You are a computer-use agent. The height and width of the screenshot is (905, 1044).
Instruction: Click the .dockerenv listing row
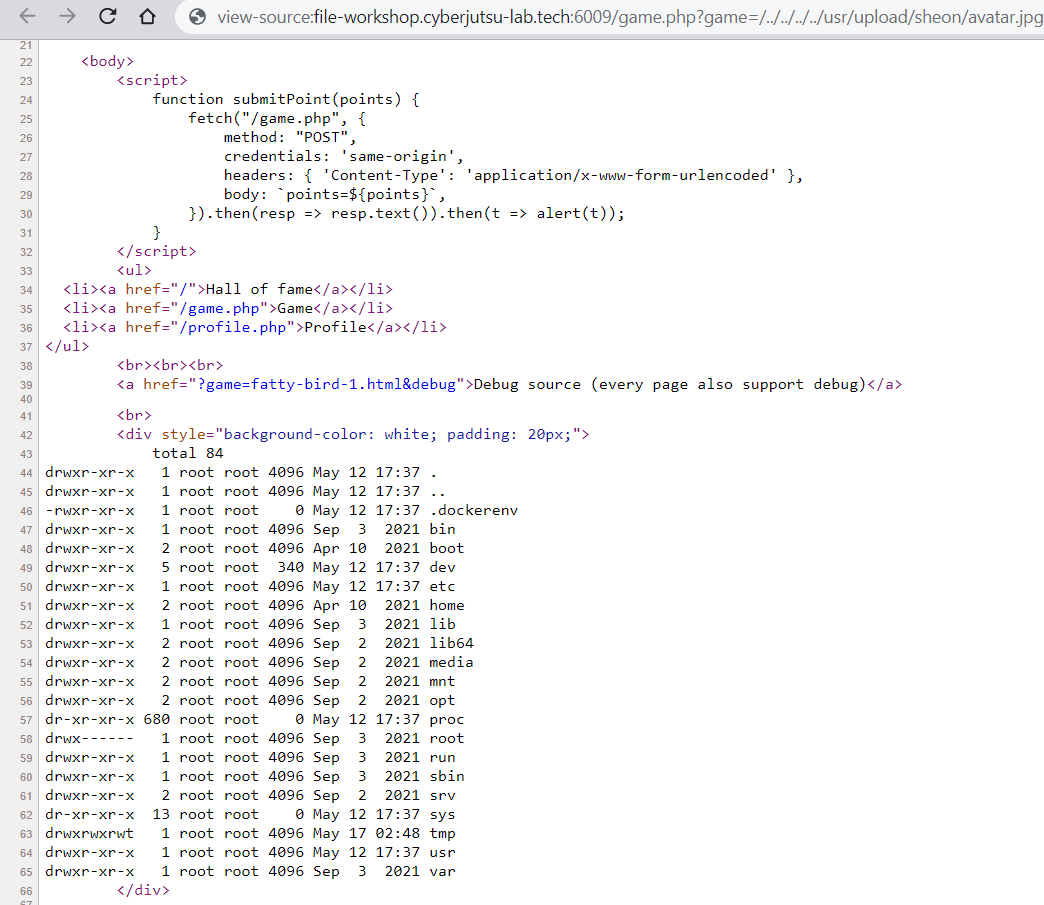(281, 510)
